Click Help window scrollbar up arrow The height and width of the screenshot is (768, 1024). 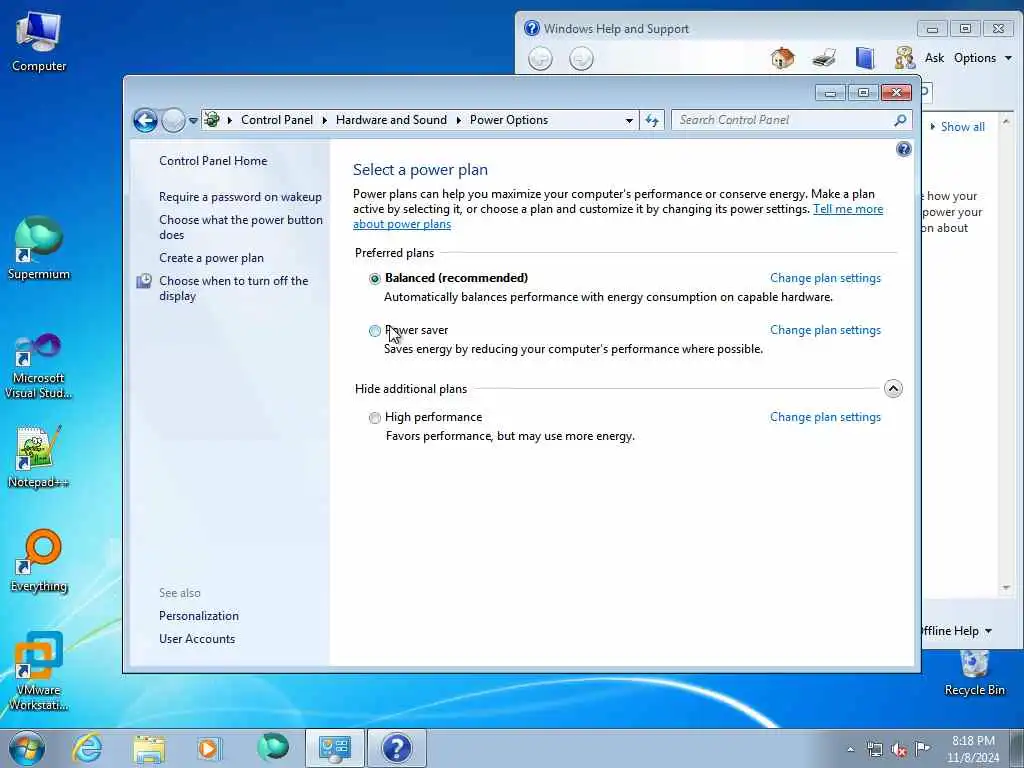click(x=1006, y=121)
